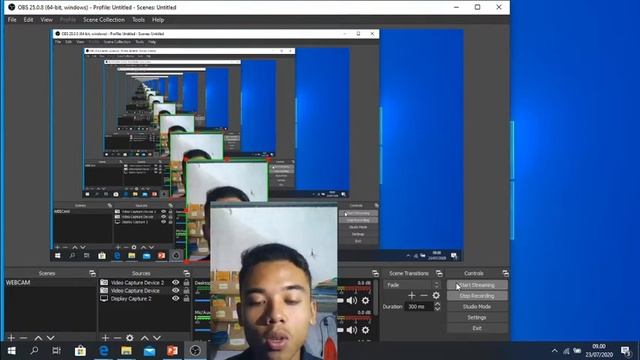This screenshot has width=640, height=360.
Task: Open the View menu
Action: point(46,20)
